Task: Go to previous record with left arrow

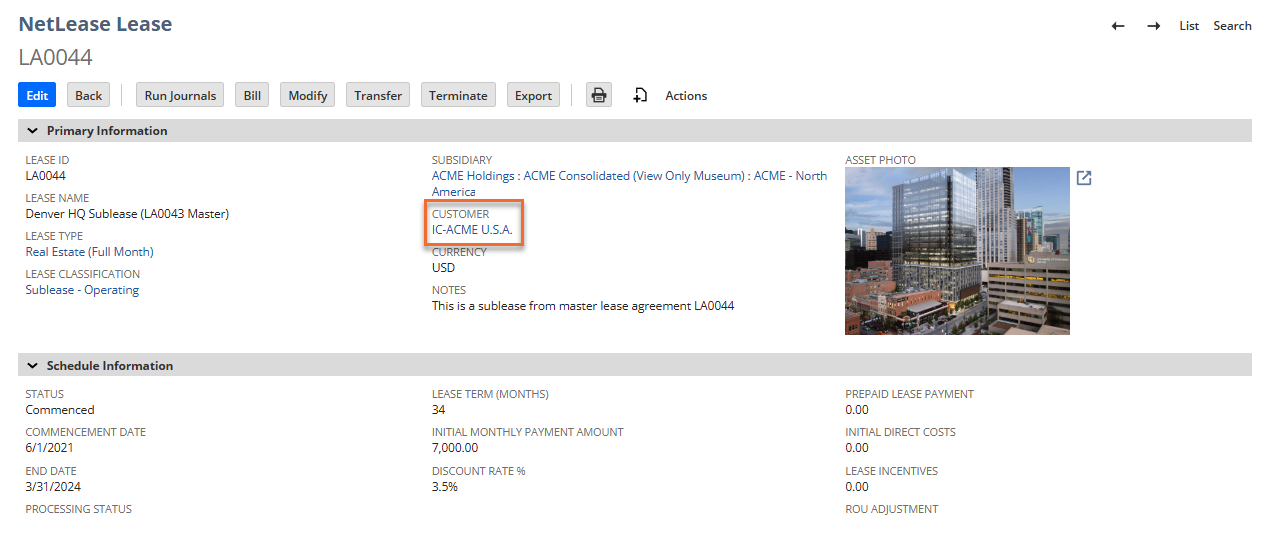Action: [1118, 26]
